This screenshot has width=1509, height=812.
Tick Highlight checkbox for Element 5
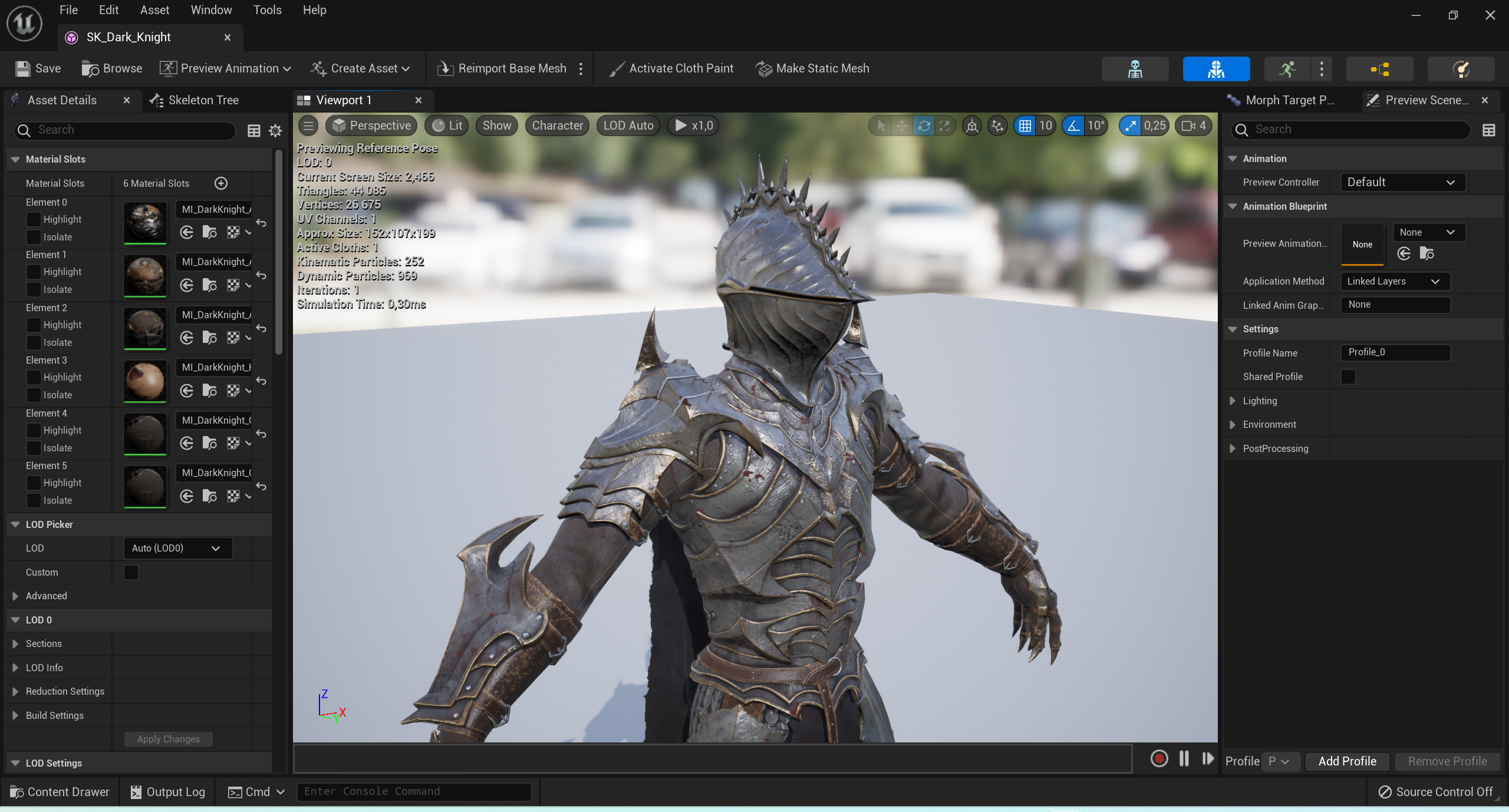coord(34,483)
